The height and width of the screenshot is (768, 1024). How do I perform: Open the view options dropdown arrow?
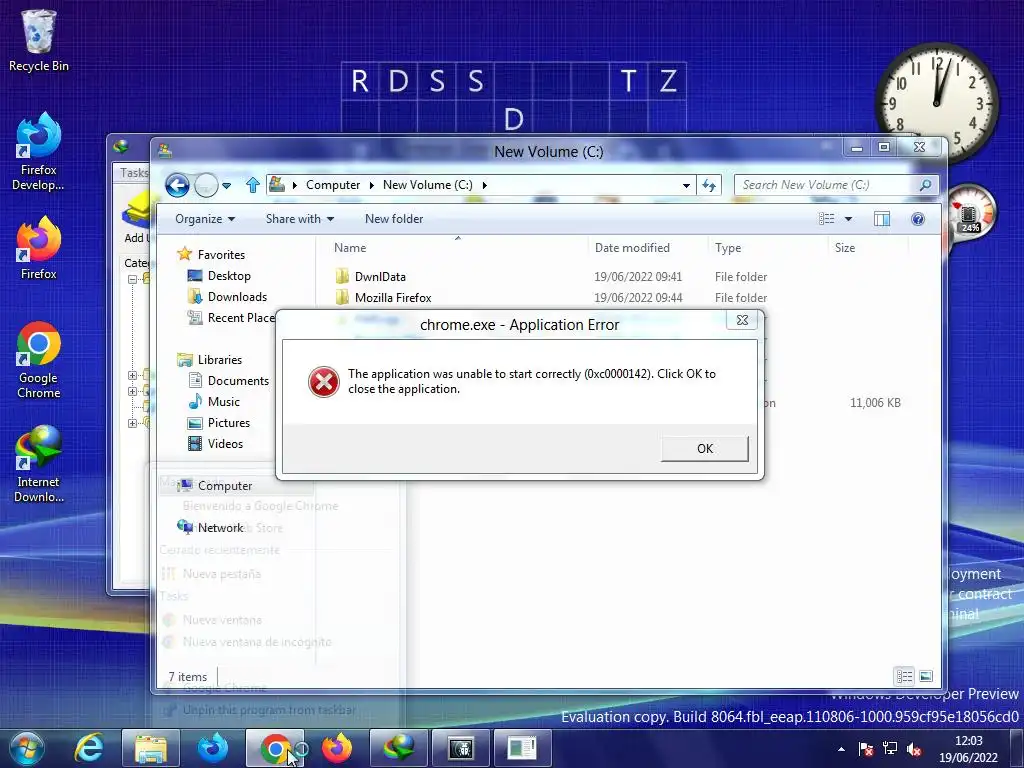coord(848,219)
